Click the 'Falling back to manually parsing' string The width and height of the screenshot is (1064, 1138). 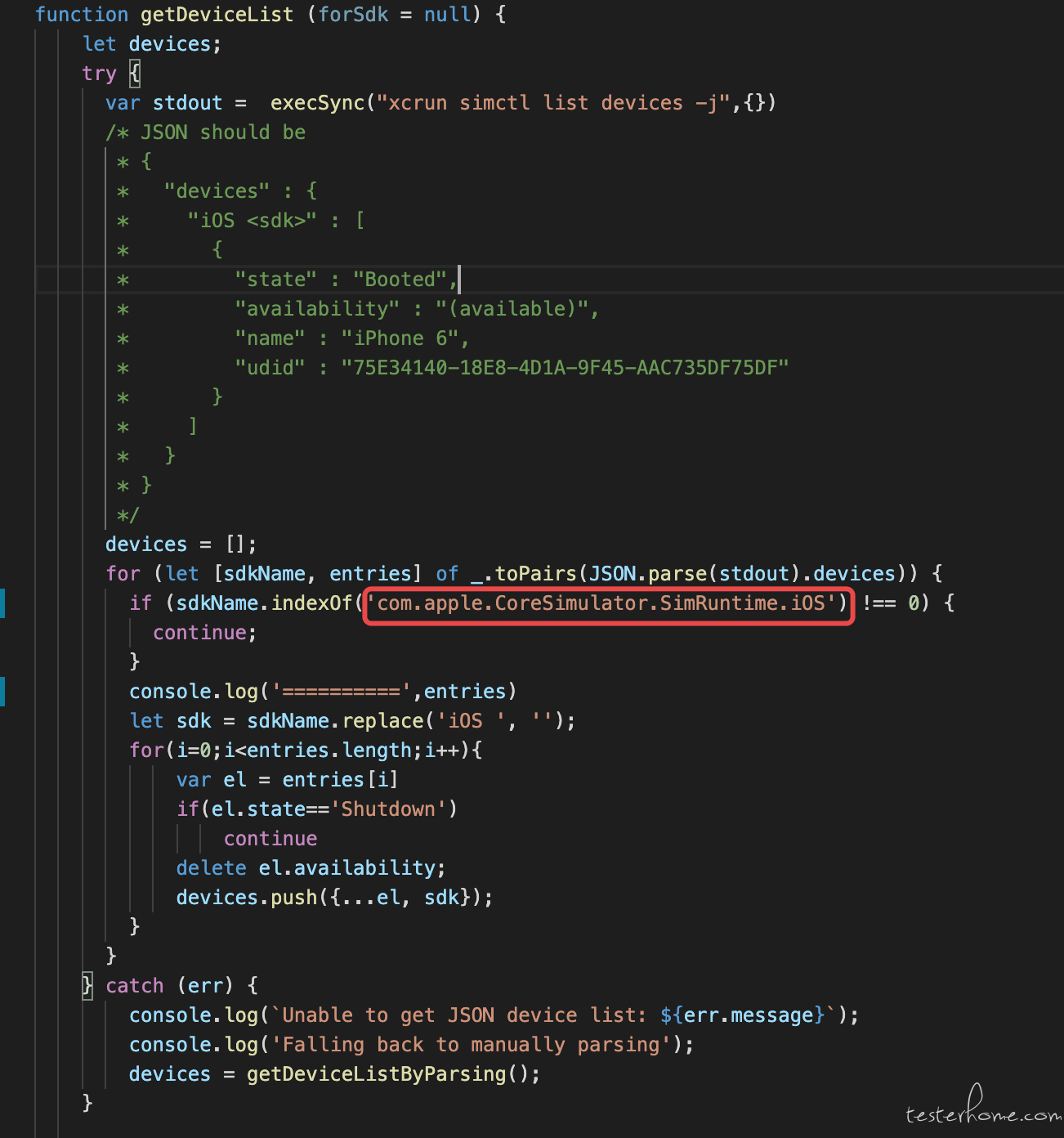coord(471,1045)
